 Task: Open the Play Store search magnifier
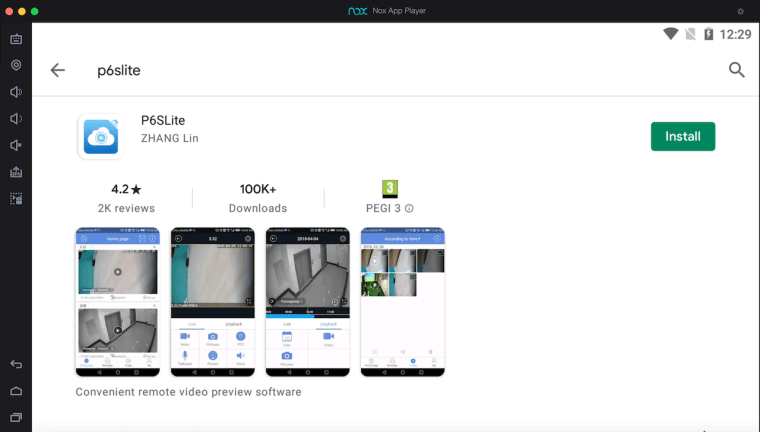coord(736,70)
